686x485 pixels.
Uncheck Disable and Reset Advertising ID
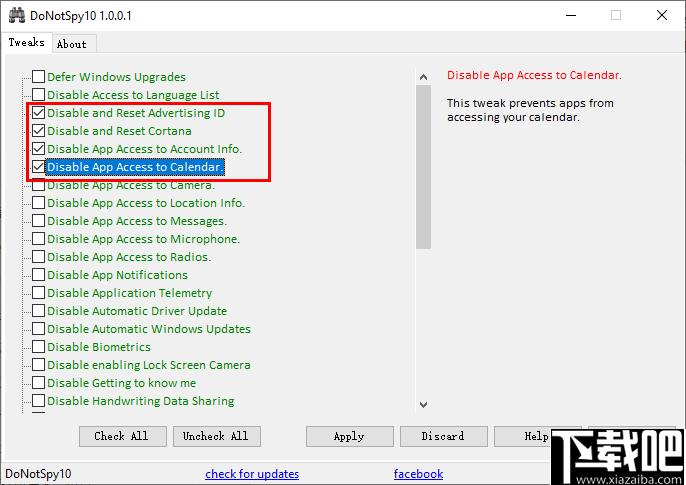[x=38, y=112]
